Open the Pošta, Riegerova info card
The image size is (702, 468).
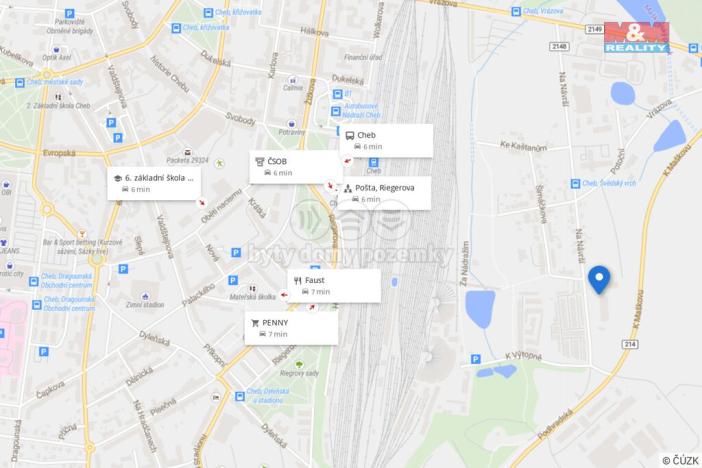tap(384, 193)
